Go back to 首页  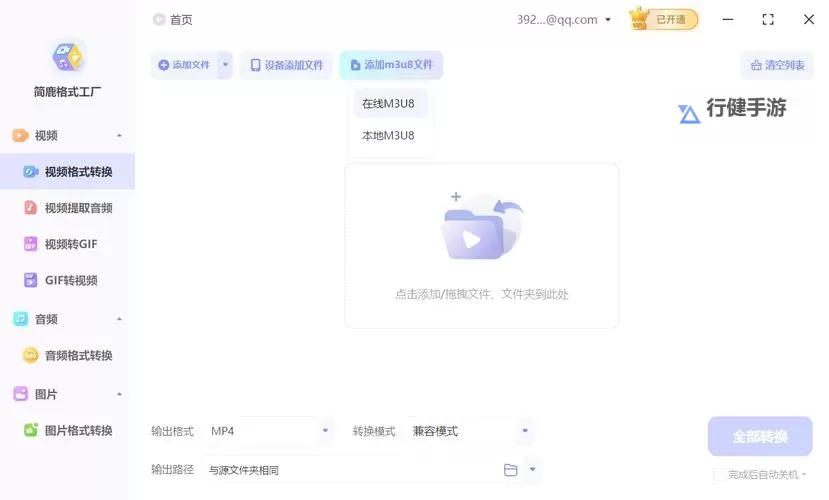pos(181,20)
